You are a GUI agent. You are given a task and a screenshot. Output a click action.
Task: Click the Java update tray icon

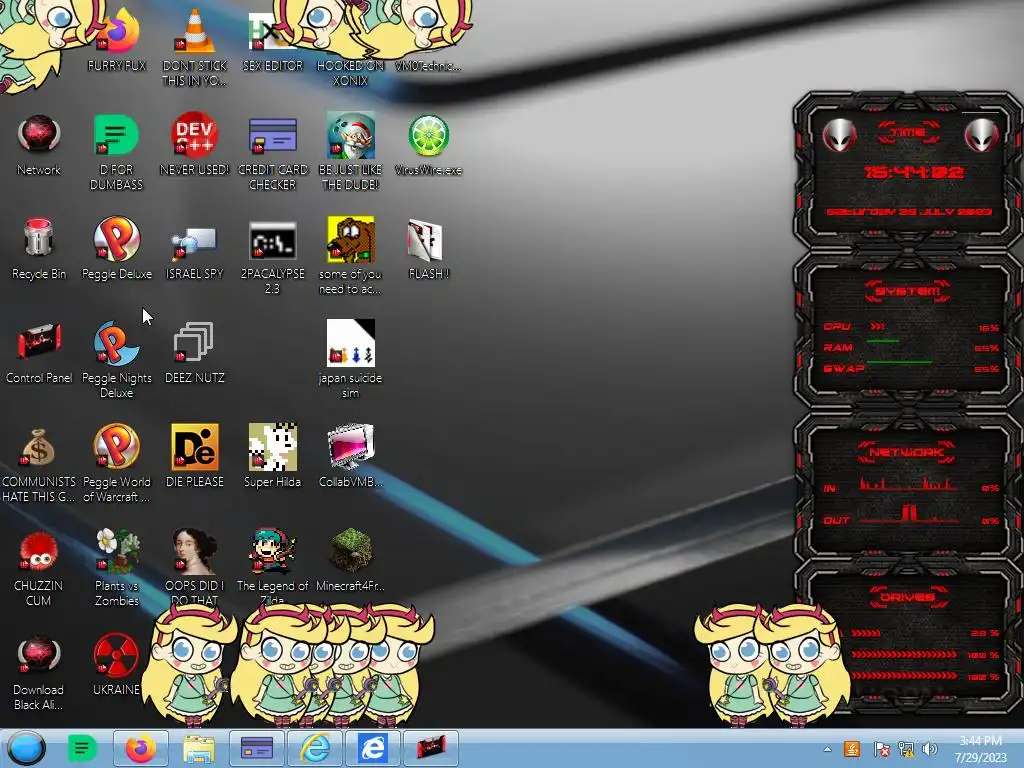[x=852, y=748]
